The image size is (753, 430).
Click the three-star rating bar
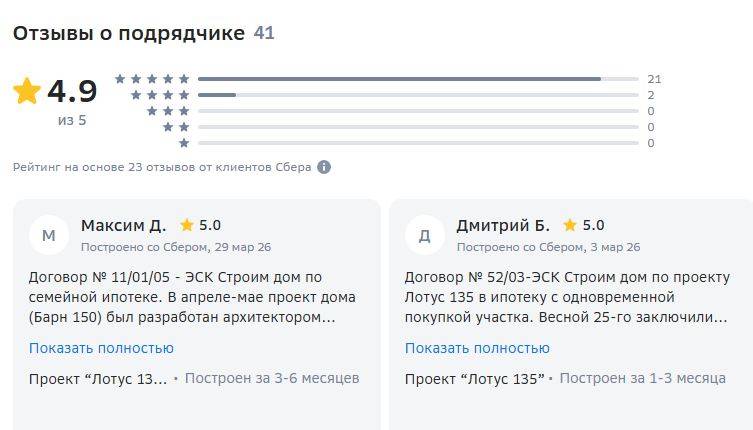(x=418, y=111)
